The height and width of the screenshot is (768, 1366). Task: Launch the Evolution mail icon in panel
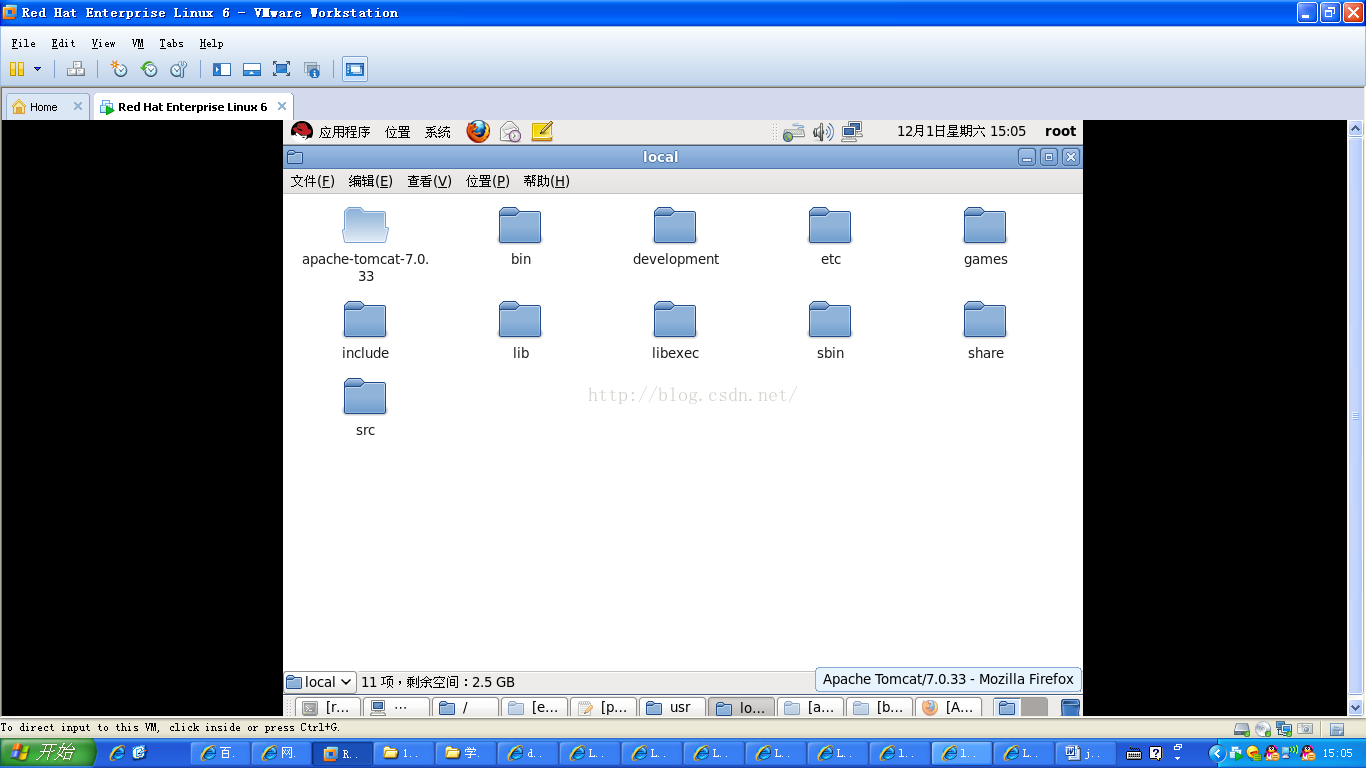[x=510, y=131]
